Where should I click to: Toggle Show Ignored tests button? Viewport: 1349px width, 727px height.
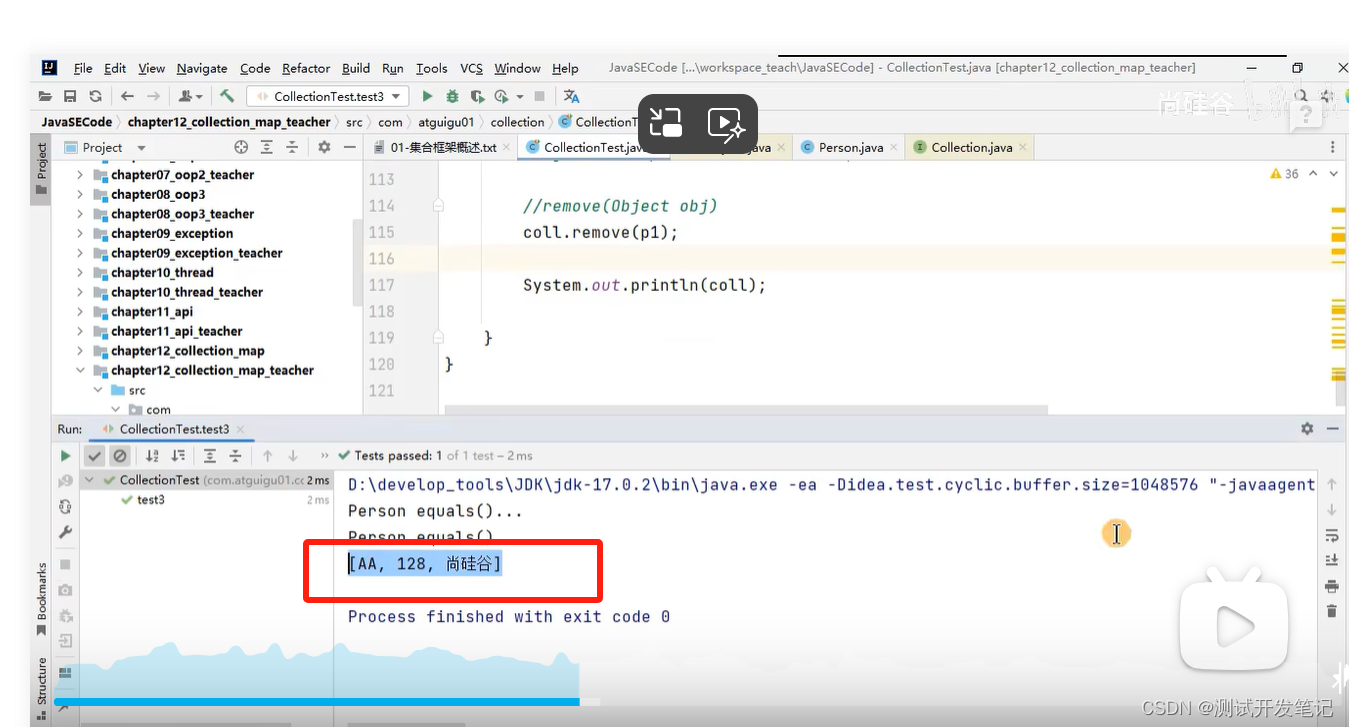click(x=120, y=455)
